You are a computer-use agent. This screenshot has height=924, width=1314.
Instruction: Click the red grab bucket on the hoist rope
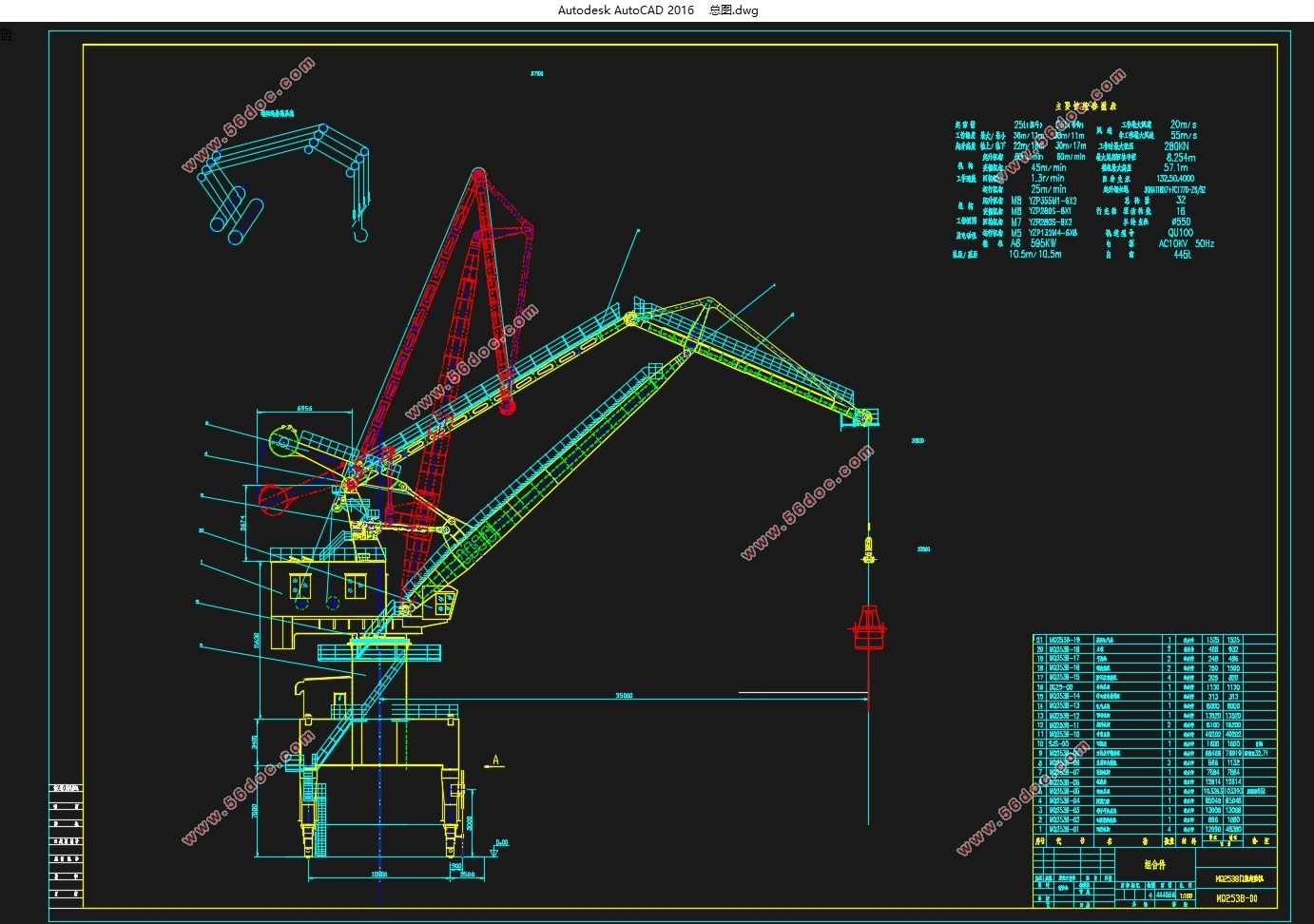click(868, 627)
